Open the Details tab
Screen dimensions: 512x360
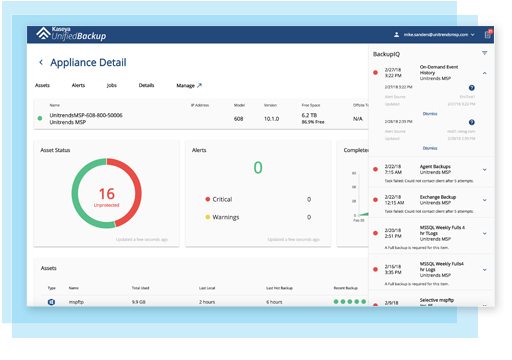pyautogui.click(x=146, y=85)
